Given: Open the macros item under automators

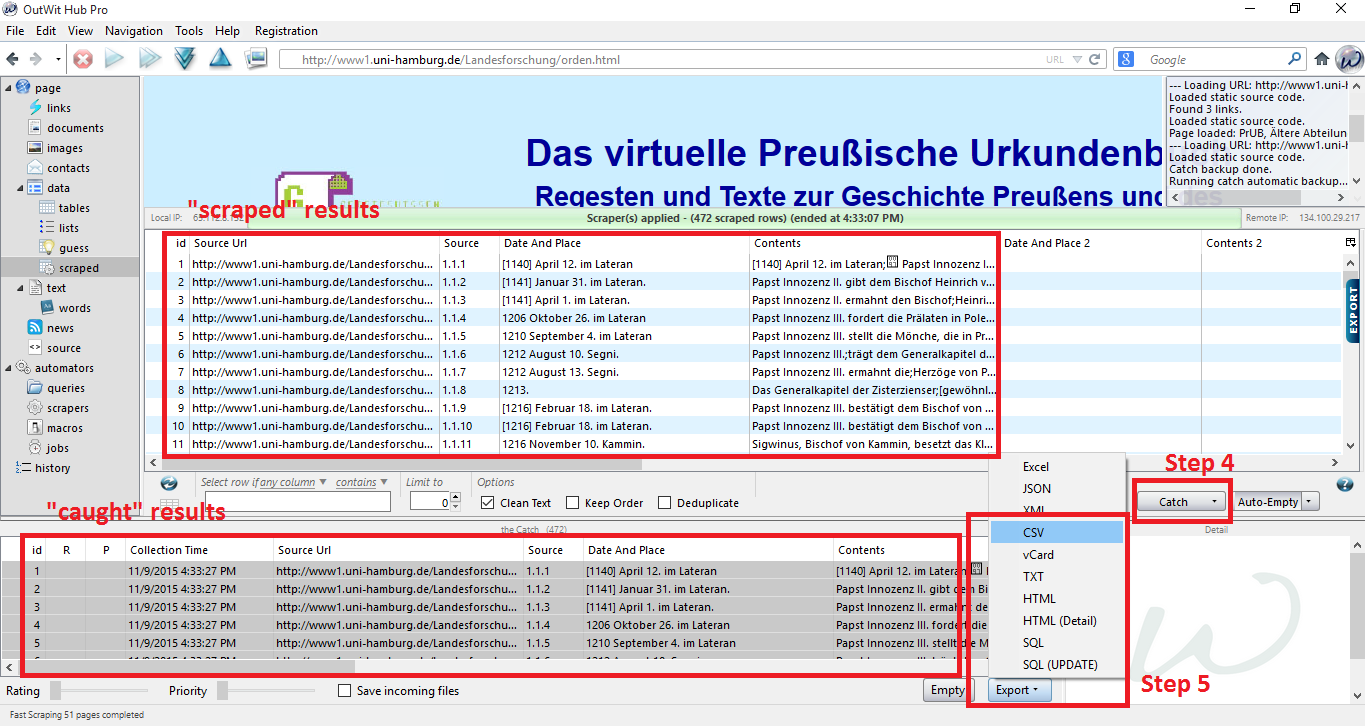Looking at the screenshot, I should coord(65,428).
